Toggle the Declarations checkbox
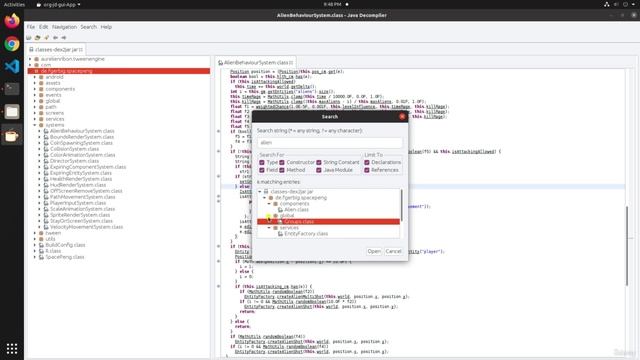This screenshot has height=360, width=640. click(367, 162)
